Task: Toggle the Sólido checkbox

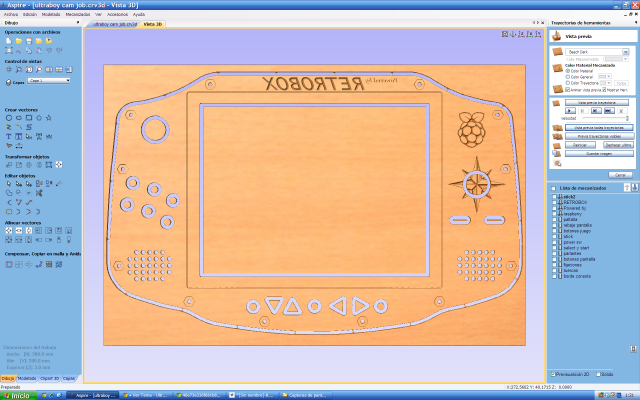Action: (x=598, y=374)
